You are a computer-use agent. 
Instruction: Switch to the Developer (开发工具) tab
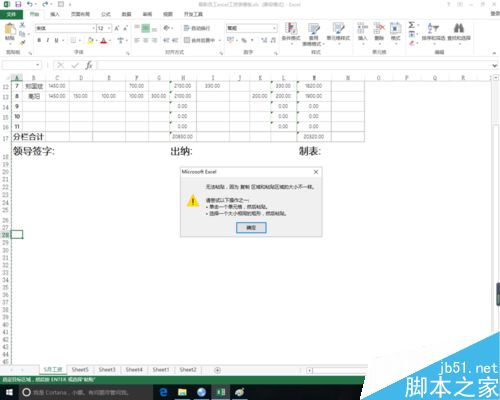[193, 14]
